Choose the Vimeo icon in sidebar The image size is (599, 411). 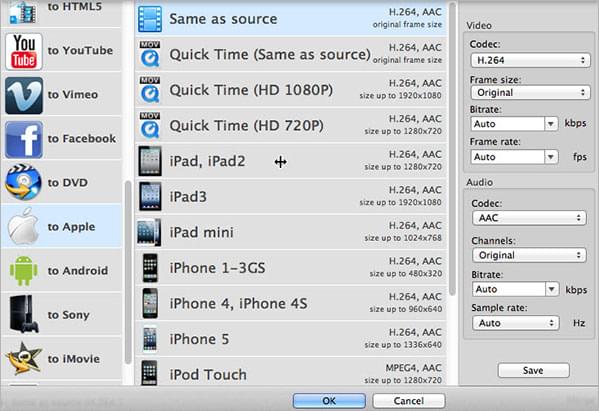coord(24,95)
